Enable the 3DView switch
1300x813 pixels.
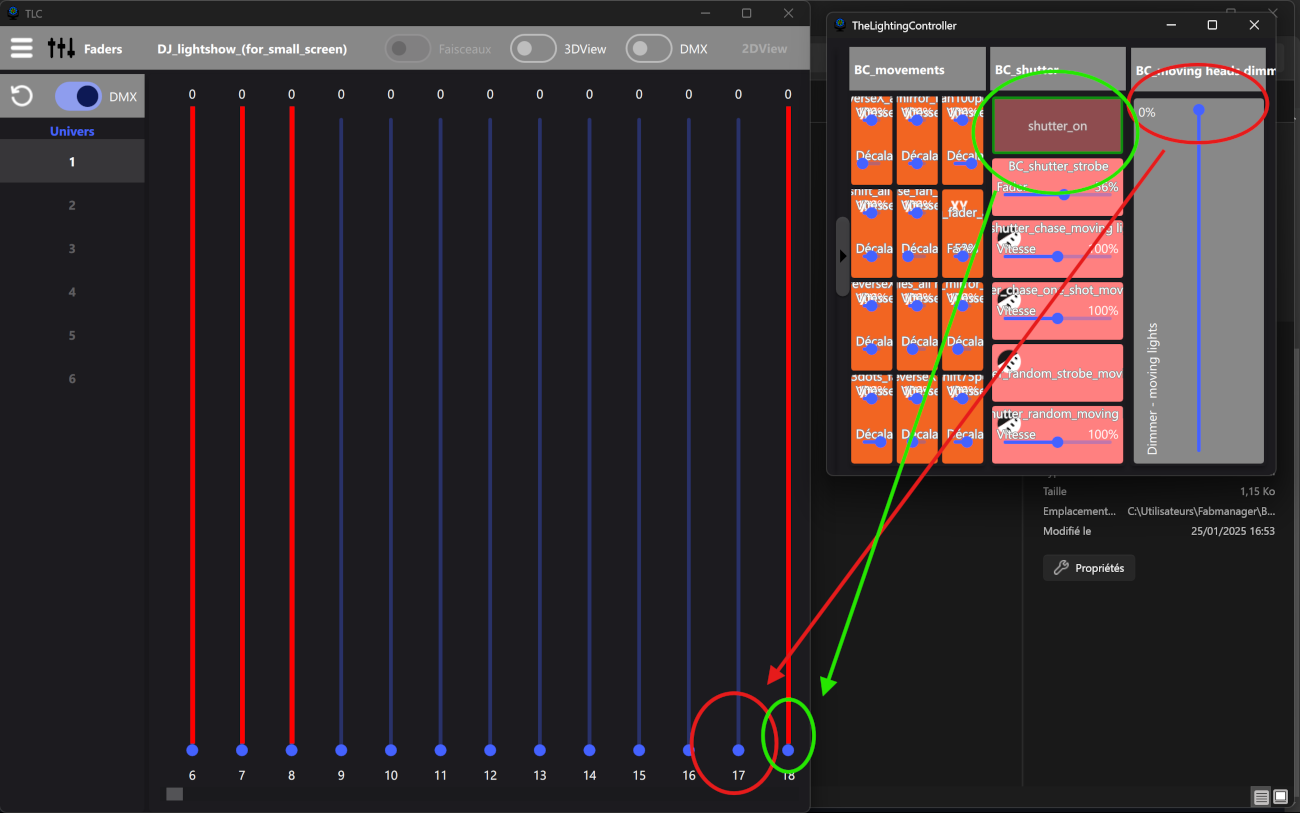click(x=533, y=48)
